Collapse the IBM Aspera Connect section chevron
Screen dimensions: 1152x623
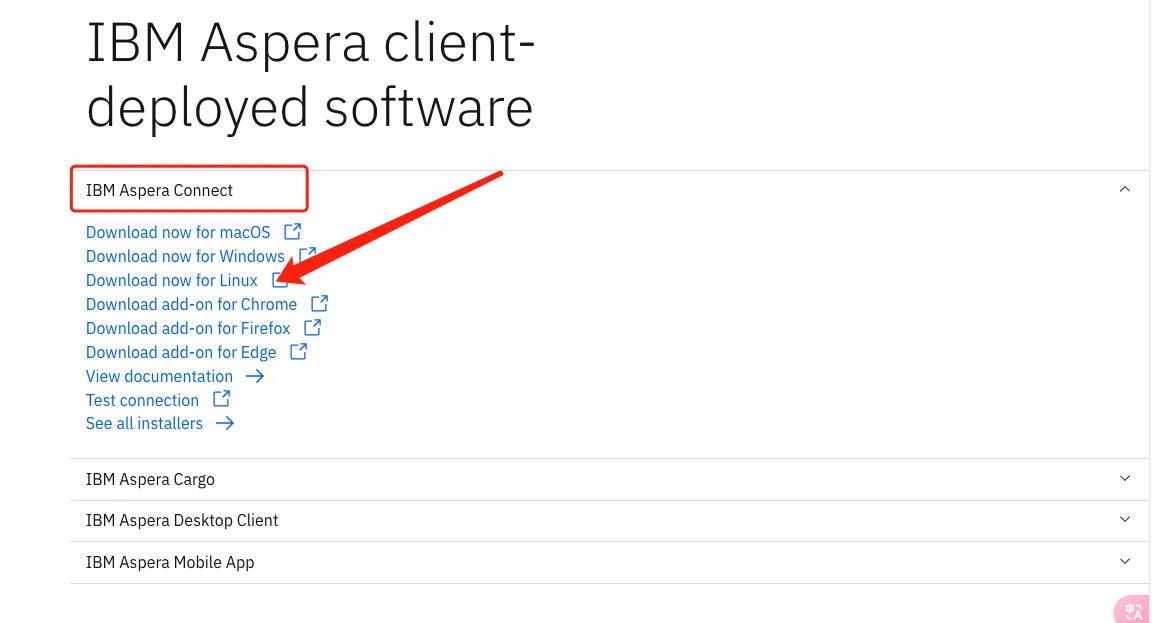click(x=1125, y=190)
